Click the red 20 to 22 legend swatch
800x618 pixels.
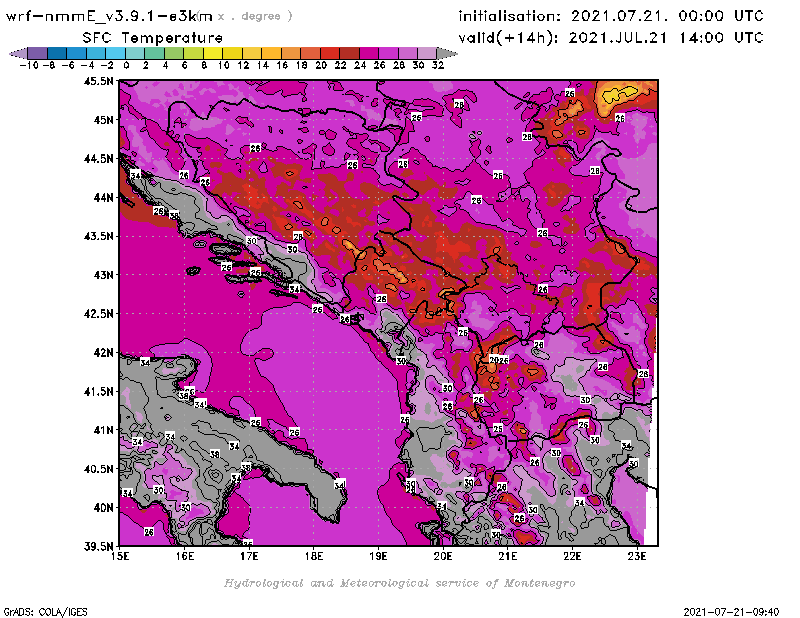(x=330, y=53)
